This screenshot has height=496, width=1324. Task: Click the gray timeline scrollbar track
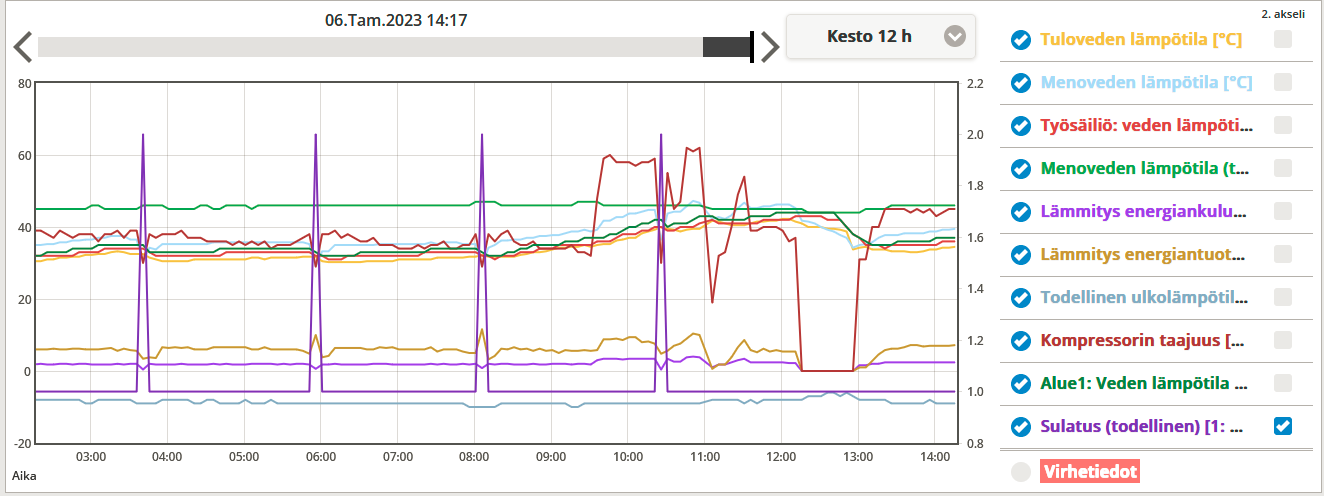pos(370,47)
